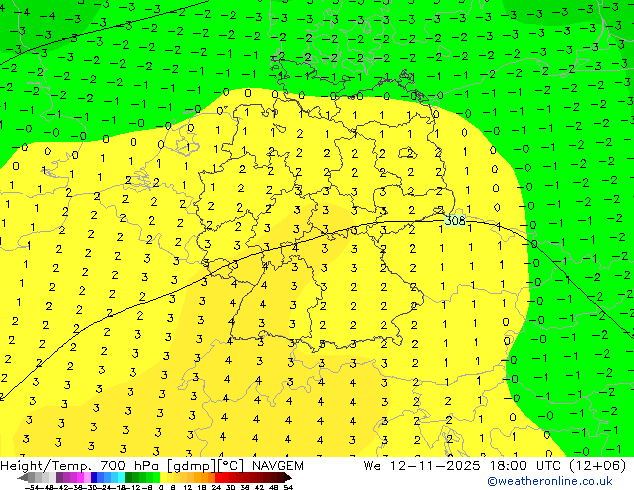The image size is (634, 490).
Task: Click the dark maroon right arrow end of legend
Action: pos(288,477)
